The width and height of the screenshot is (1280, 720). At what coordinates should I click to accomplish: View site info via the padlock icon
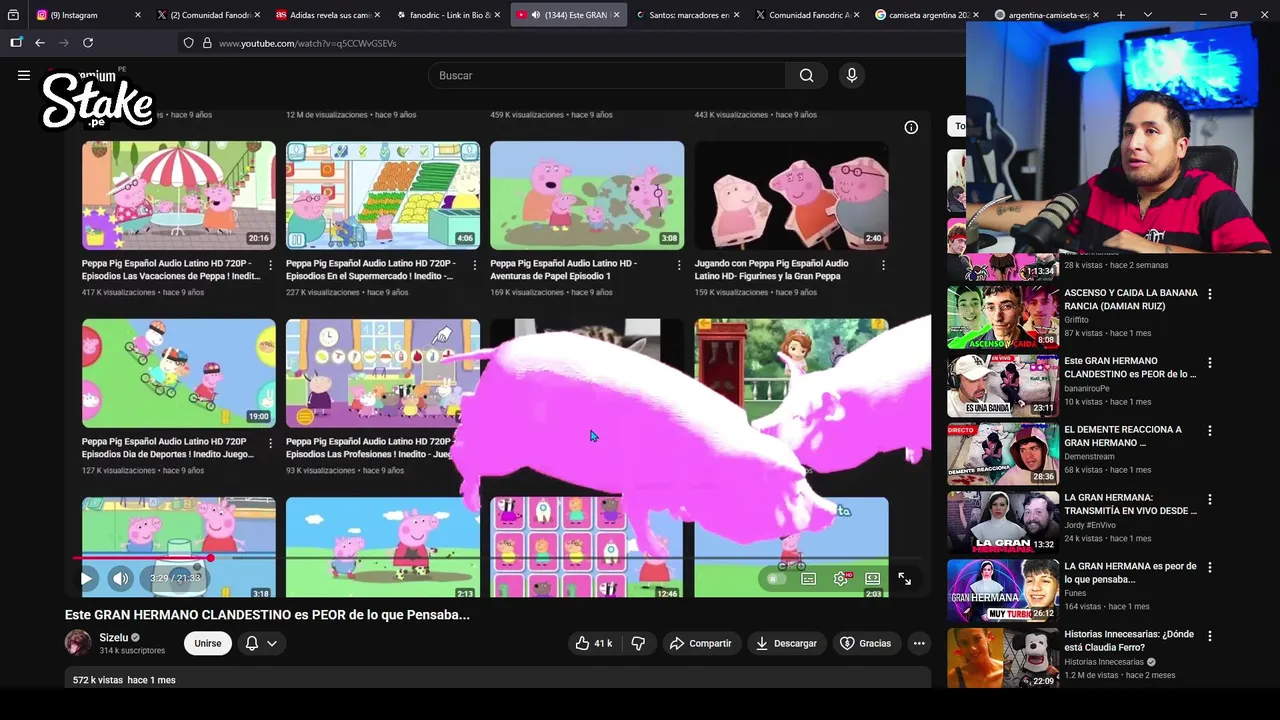[x=207, y=43]
